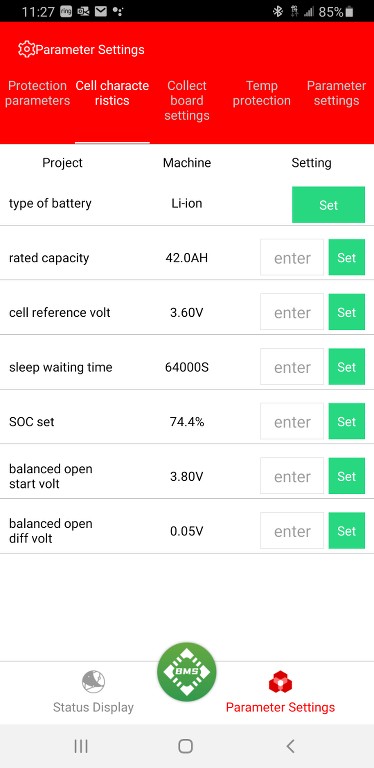
Task: Click Set button for sleep waiting time
Action: pyautogui.click(x=347, y=367)
